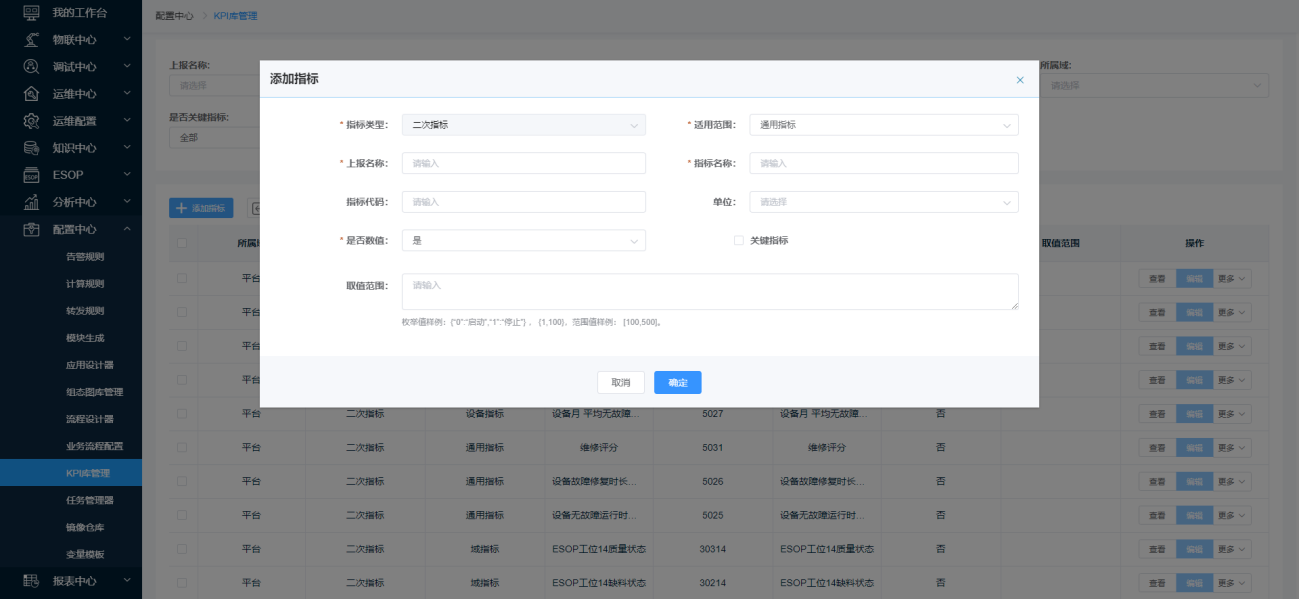
Task: Click the 物联中心 sidebar icon
Action: click(31, 39)
